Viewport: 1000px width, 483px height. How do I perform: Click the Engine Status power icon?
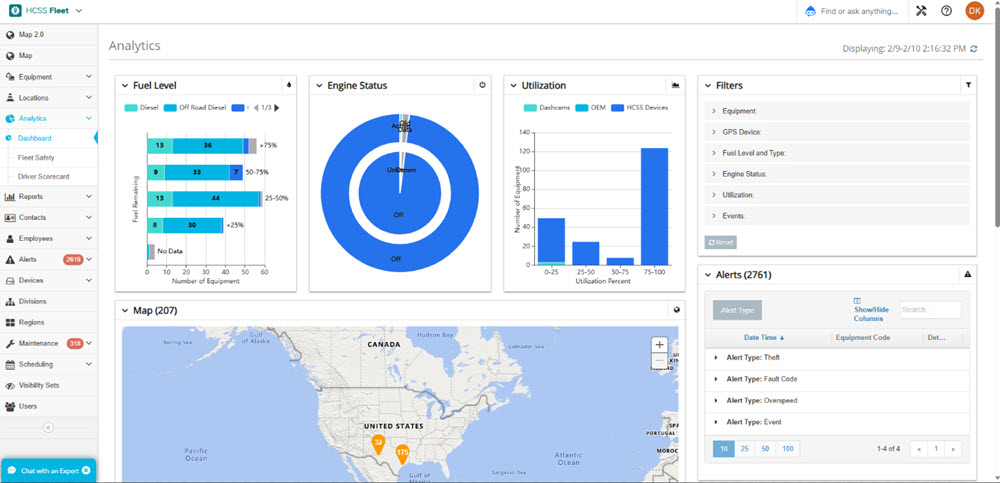tap(483, 85)
